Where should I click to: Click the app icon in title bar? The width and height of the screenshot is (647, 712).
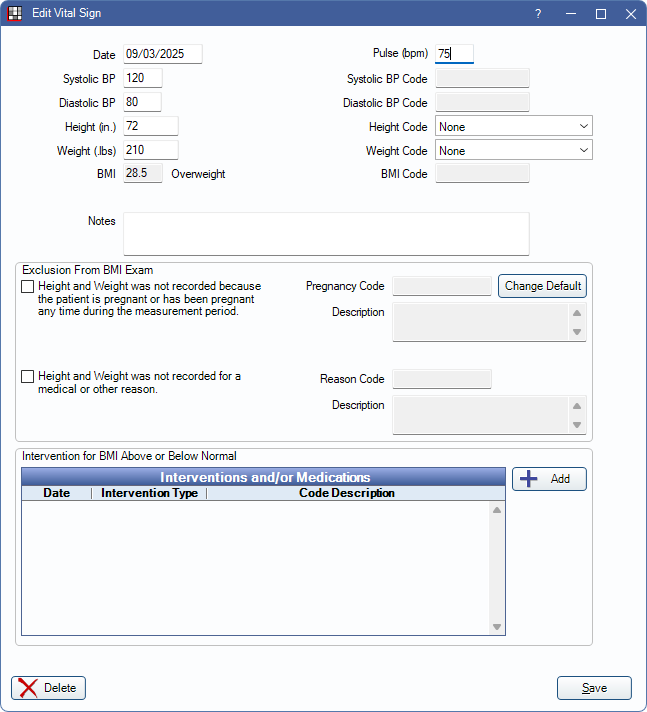15,14
